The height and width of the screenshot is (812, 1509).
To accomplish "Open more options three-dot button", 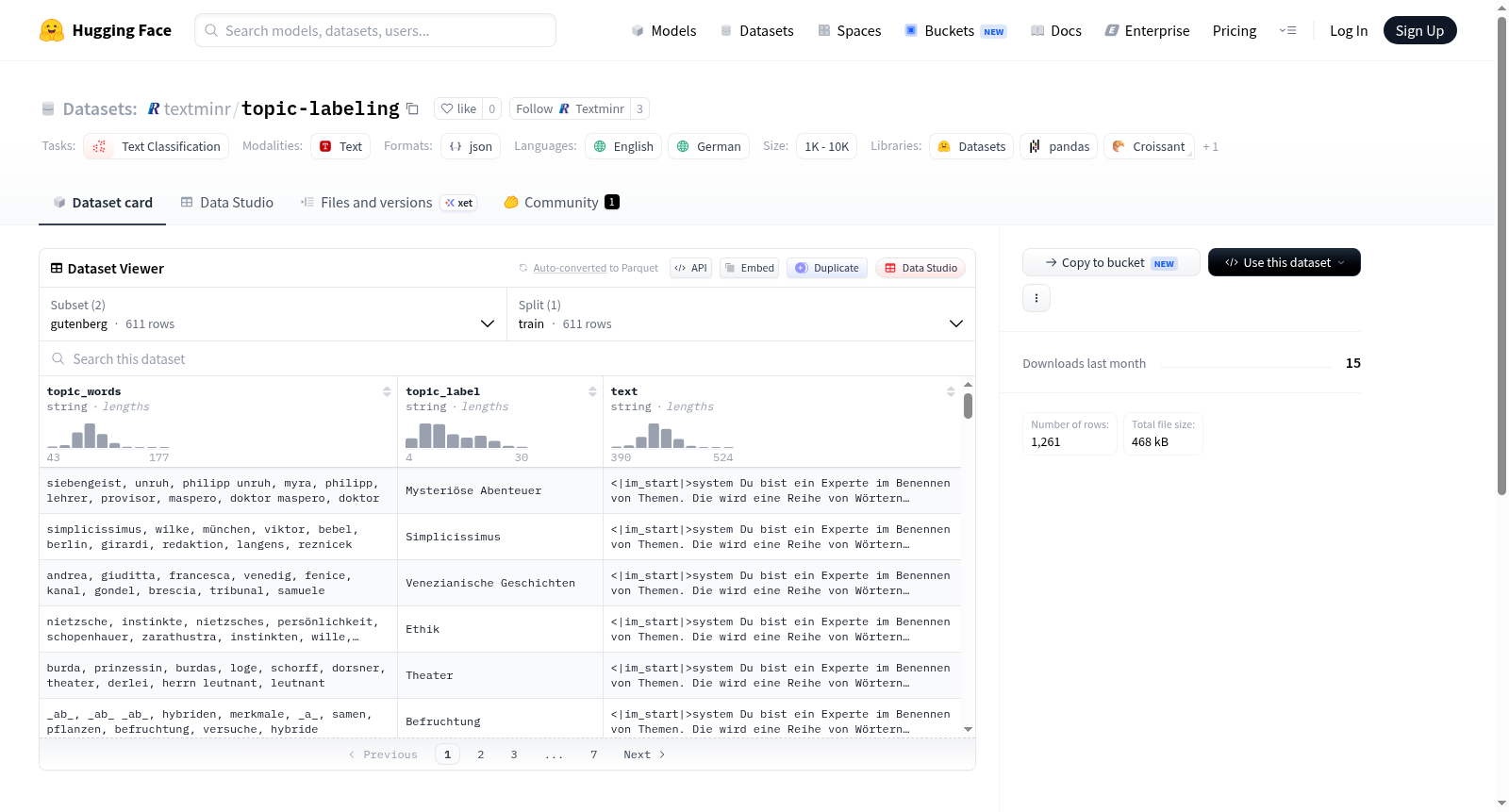I will point(1036,298).
